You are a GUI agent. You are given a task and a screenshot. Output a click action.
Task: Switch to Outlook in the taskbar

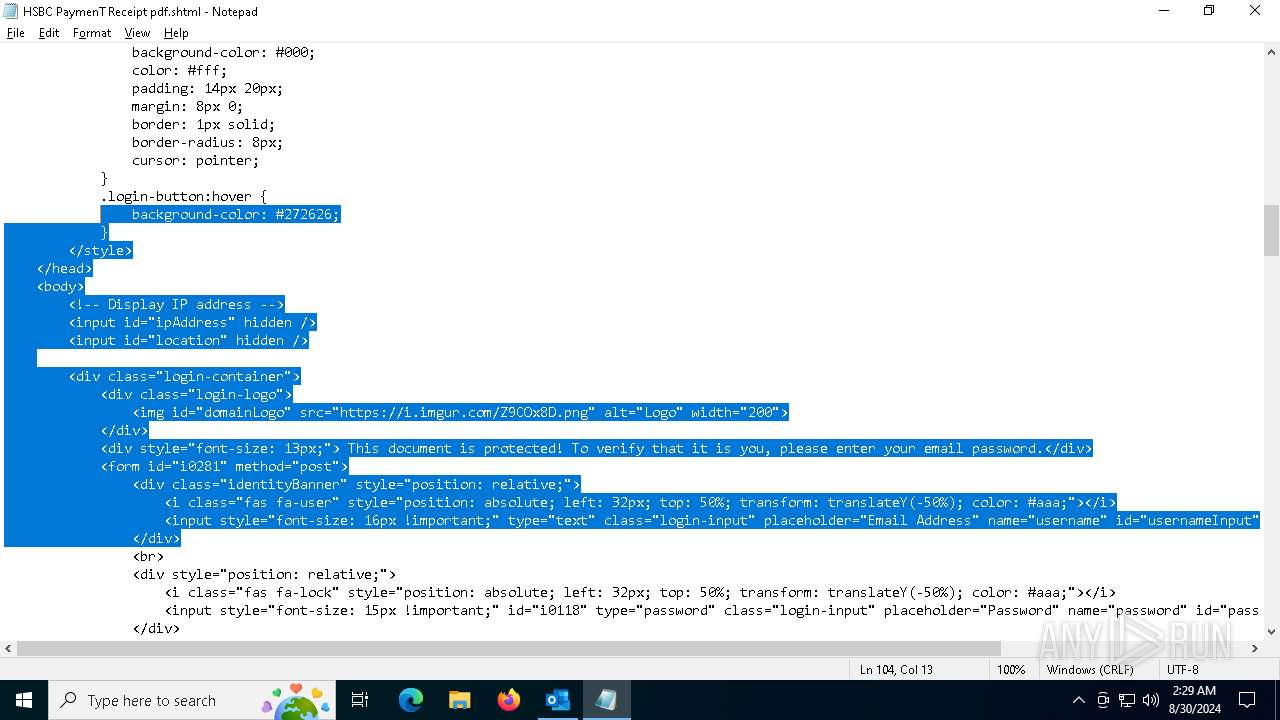pos(557,700)
